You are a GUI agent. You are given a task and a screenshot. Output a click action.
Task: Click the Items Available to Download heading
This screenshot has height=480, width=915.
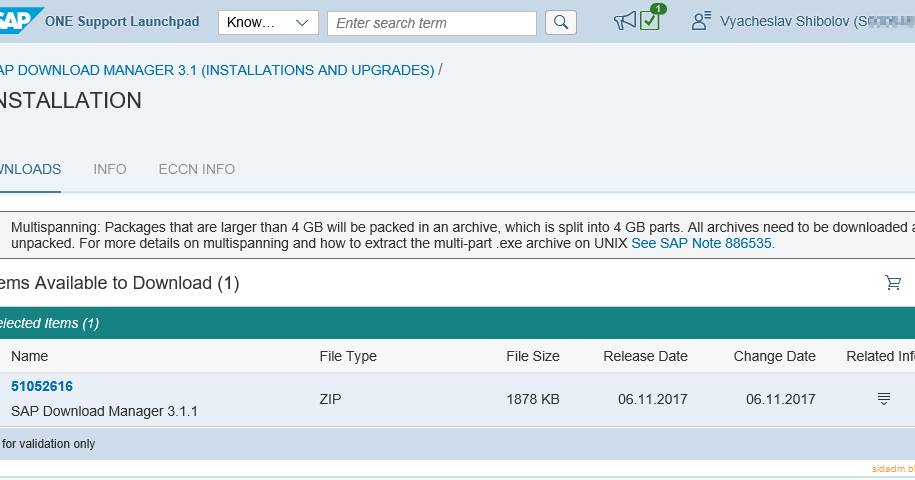click(120, 283)
